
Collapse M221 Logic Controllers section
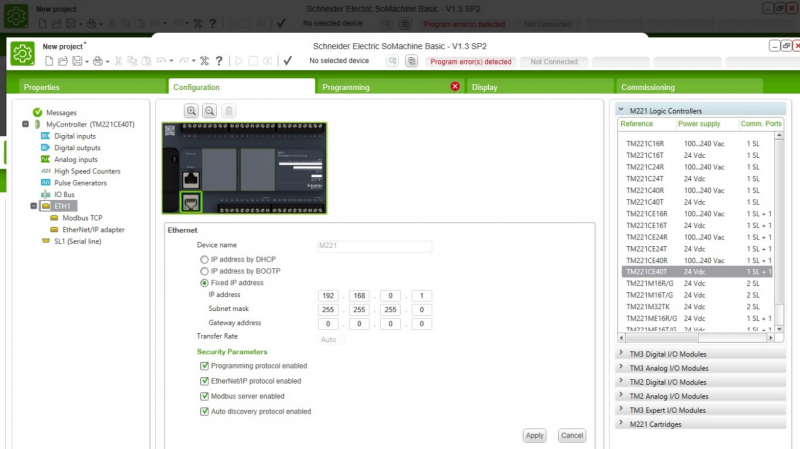pos(621,110)
